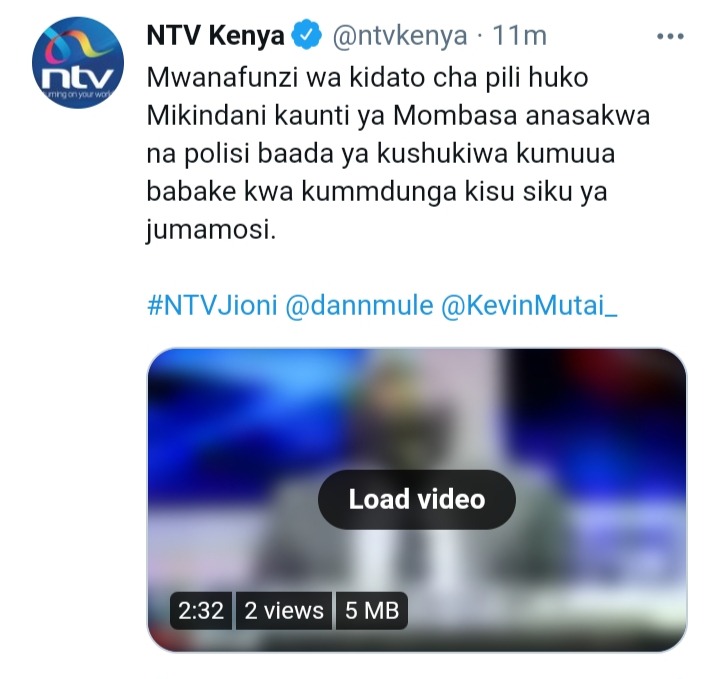719x679 pixels.
Task: Click the tweet text starting with Mwanafunzi
Action: click(x=398, y=154)
